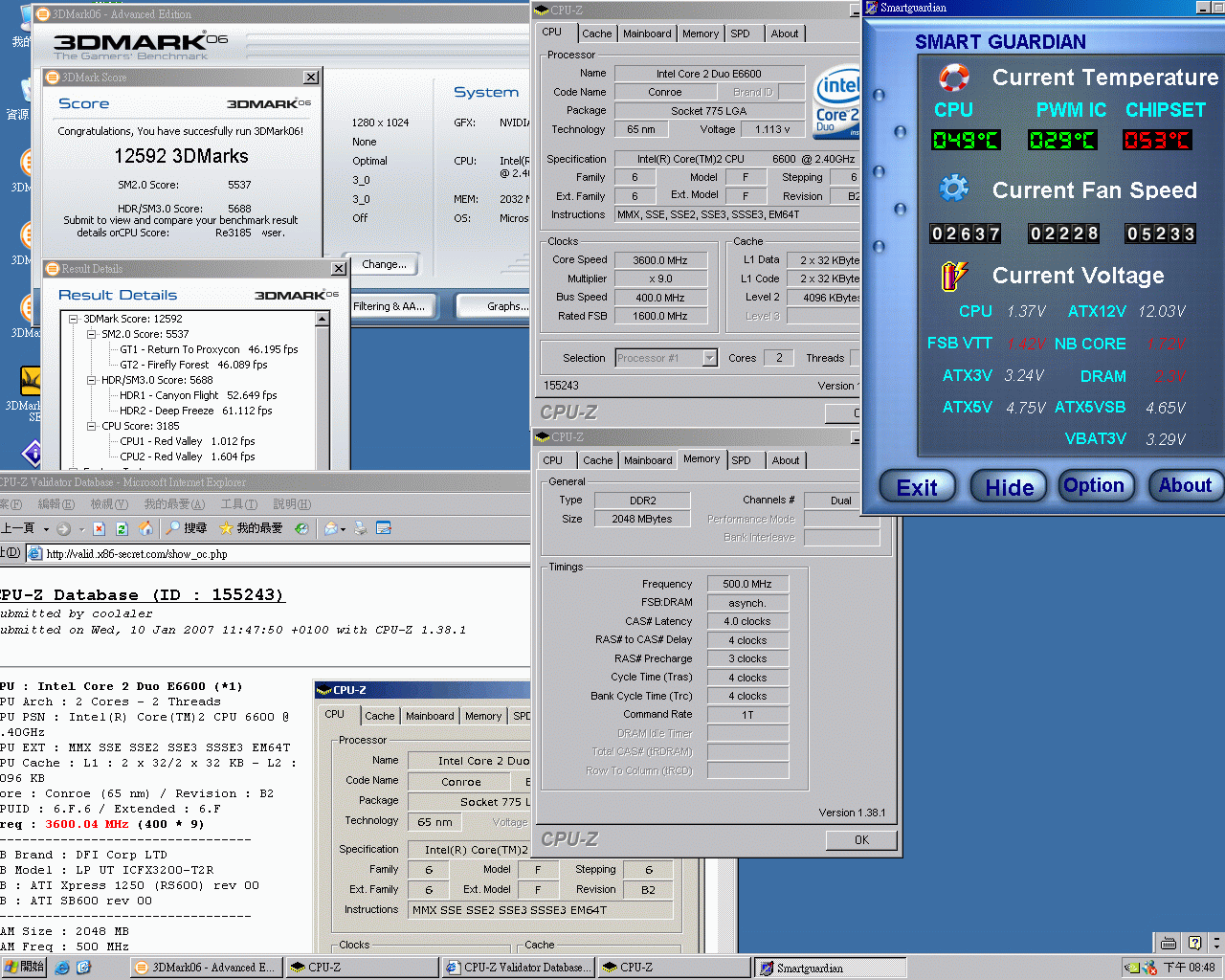Click the show desktop quick launch icon
Image resolution: width=1225 pixels, height=980 pixels.
coord(83,968)
